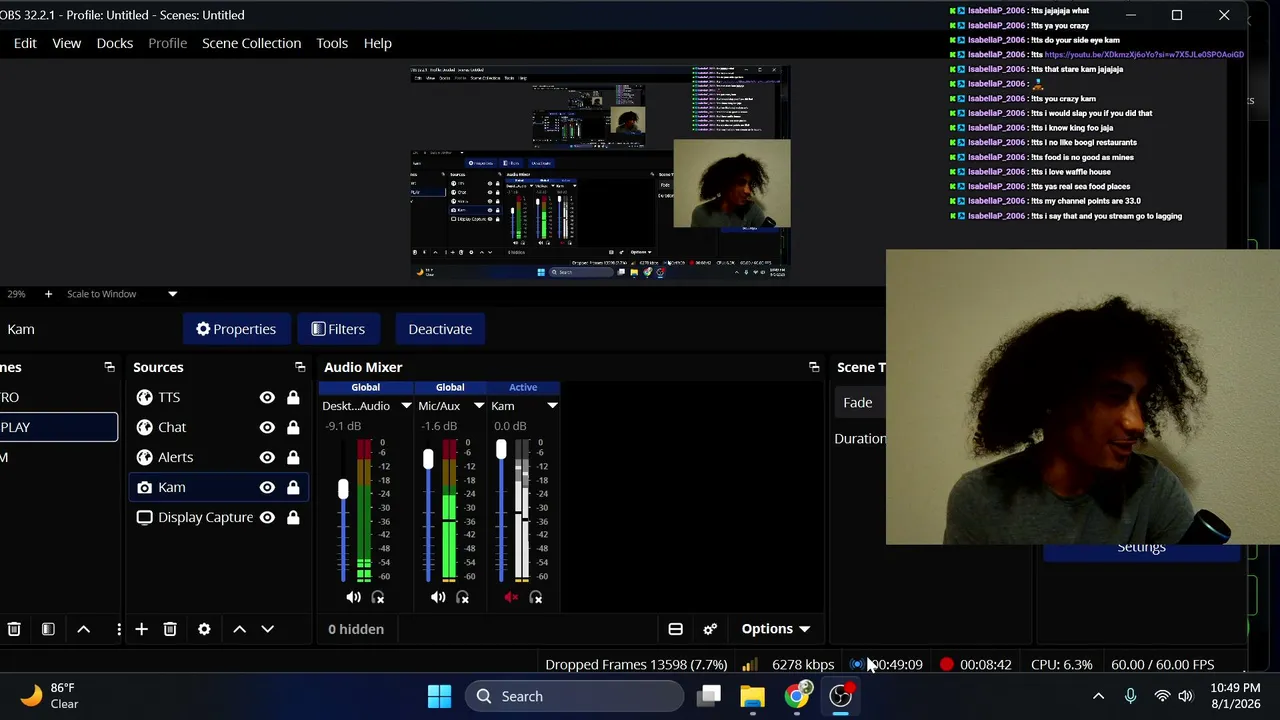Hide the Chat source with its eye icon

(x=267, y=427)
